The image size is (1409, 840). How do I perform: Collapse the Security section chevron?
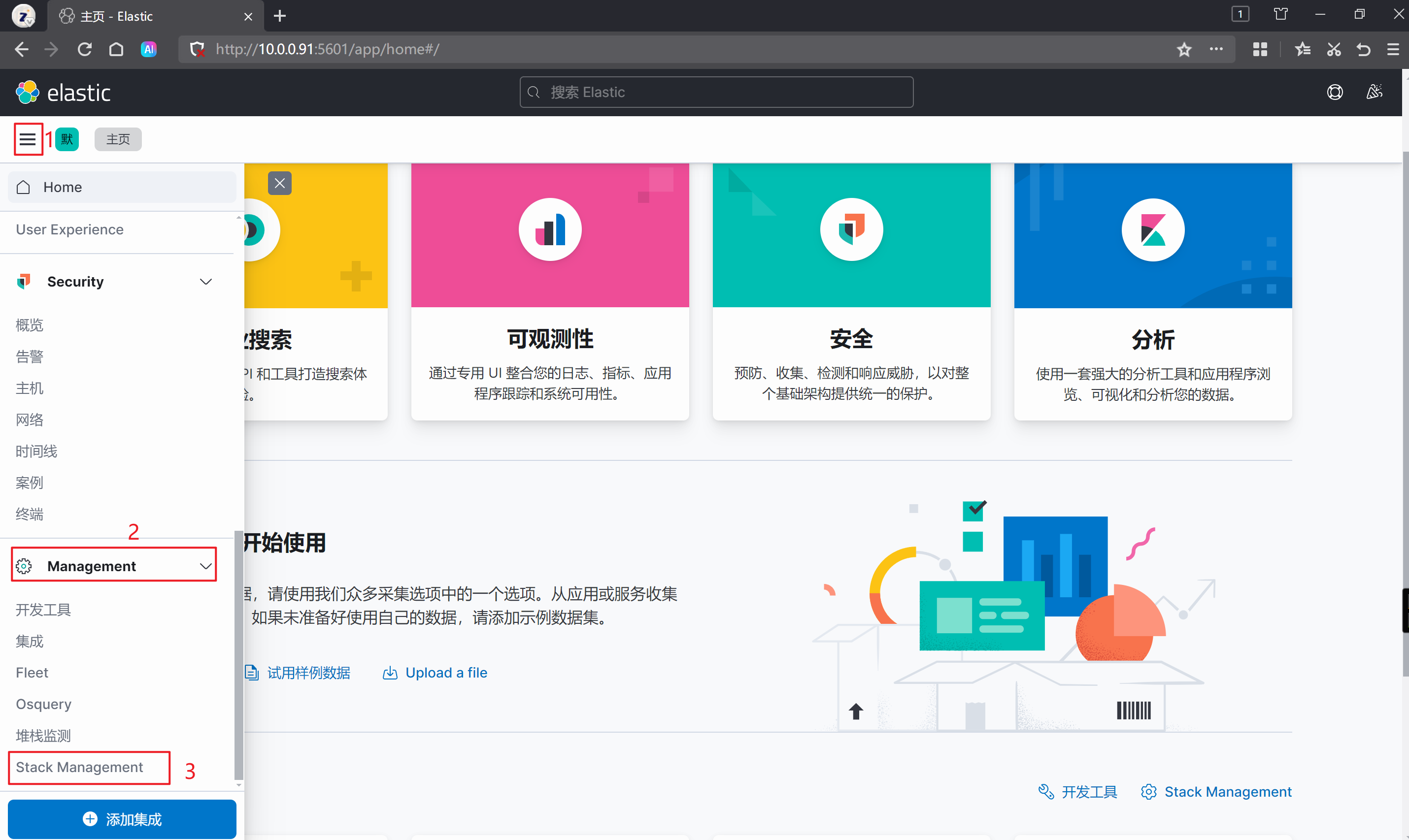click(206, 281)
